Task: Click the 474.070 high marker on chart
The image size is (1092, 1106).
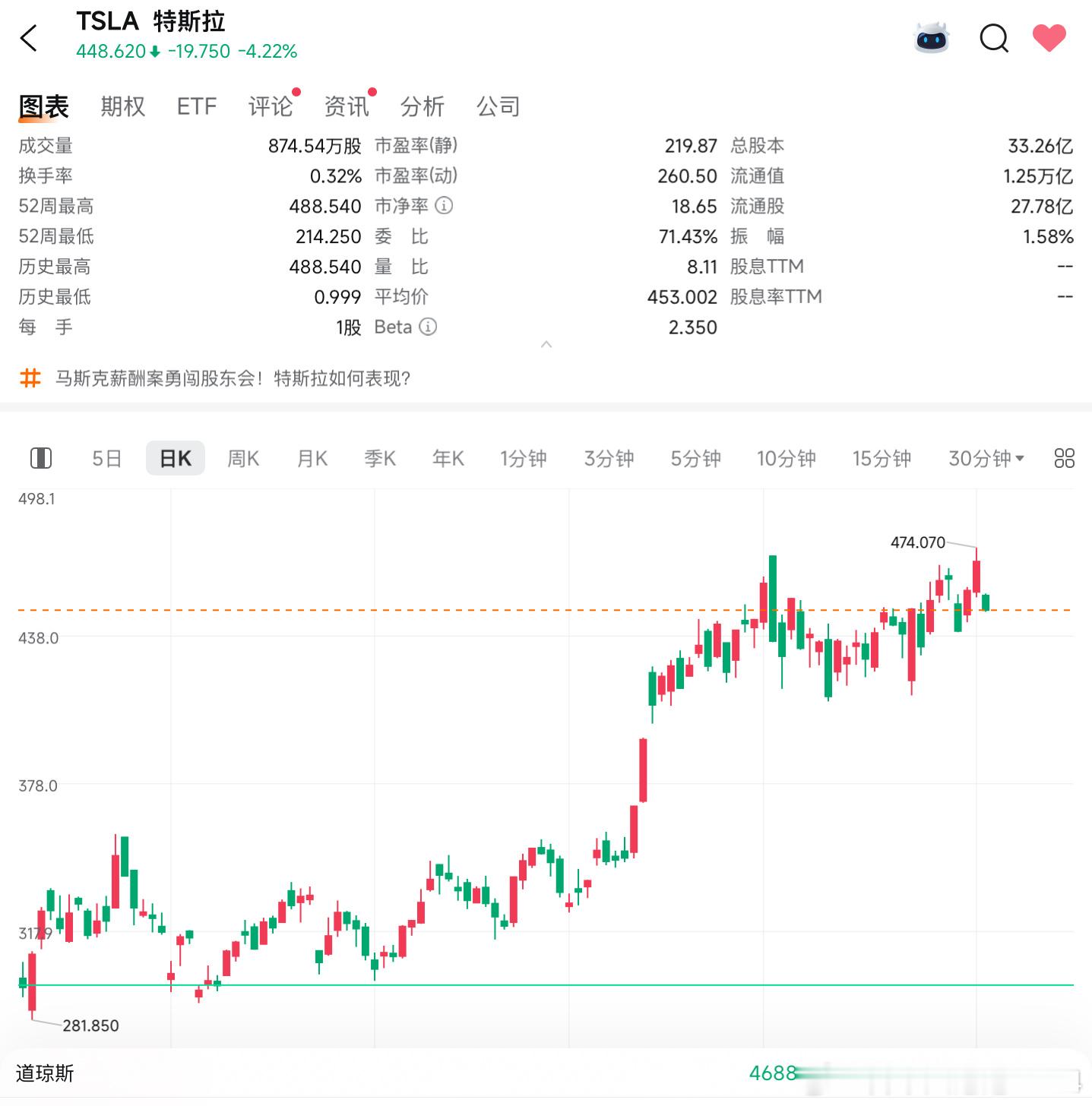Action: tap(918, 542)
